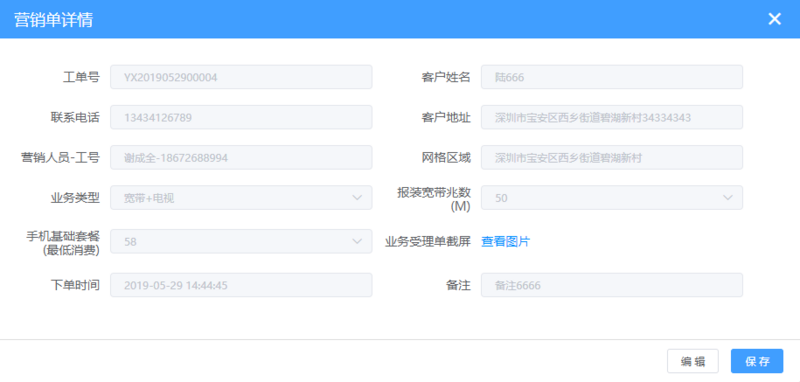Focus the 客户姓名 field with 陆666

point(612,77)
